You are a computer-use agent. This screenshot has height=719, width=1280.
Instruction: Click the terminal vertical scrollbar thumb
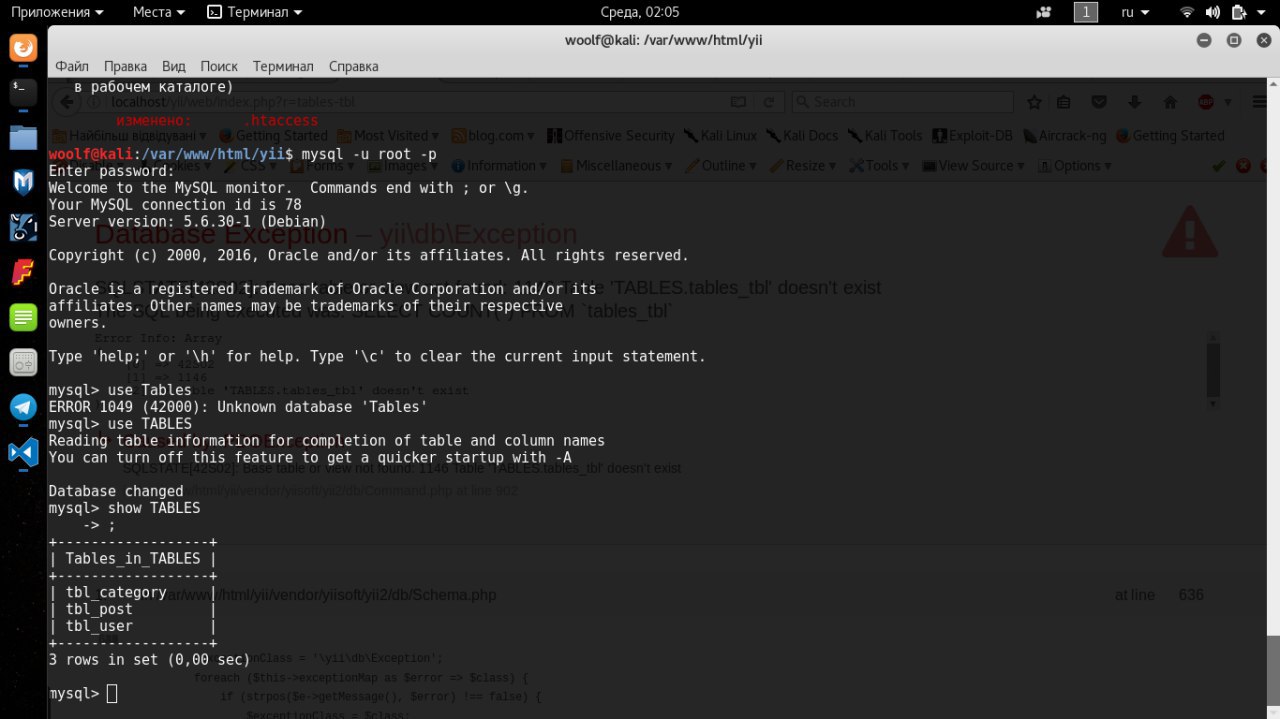(1275, 673)
